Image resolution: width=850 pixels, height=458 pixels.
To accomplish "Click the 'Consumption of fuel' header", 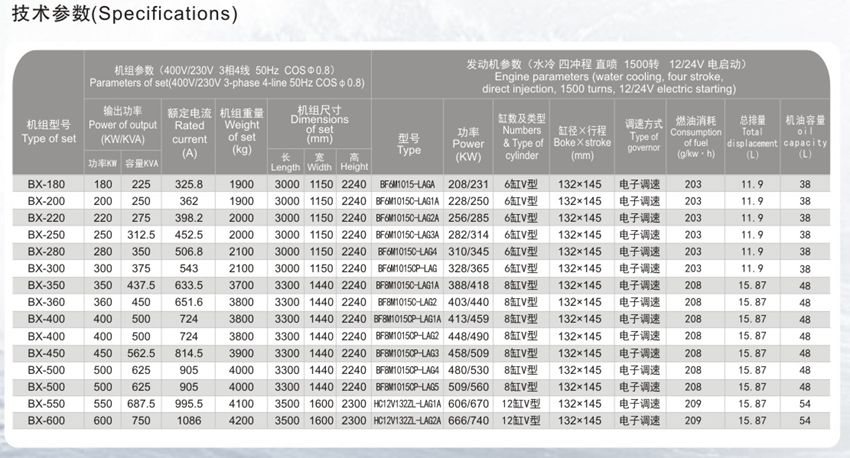I will click(696, 137).
